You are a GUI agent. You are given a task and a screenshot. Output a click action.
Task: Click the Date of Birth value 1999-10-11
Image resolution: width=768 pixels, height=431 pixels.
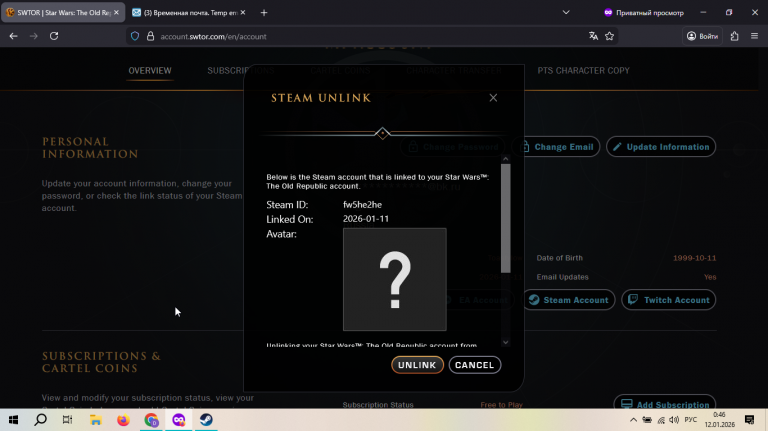point(694,258)
